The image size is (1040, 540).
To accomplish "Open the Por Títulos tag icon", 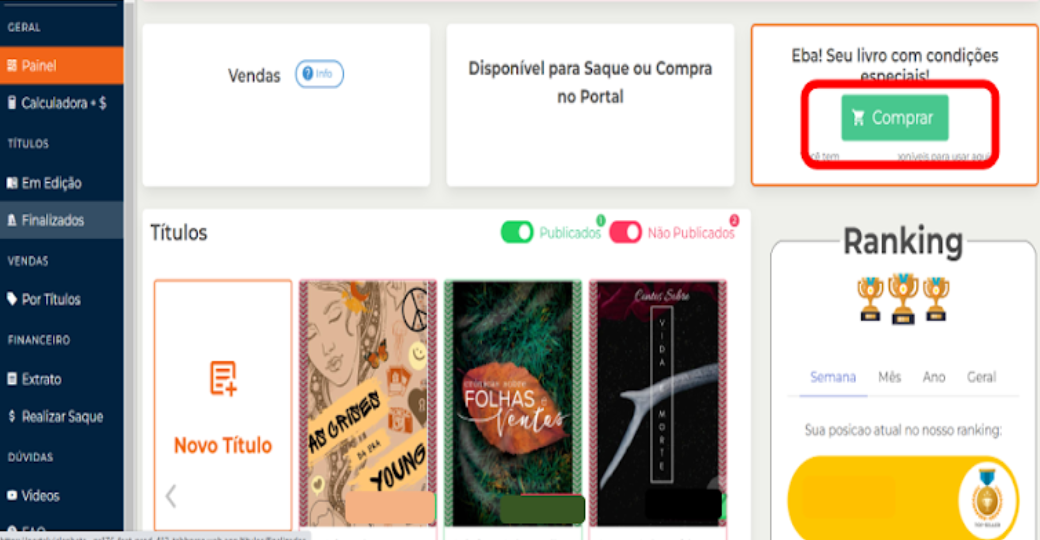I will pos(12,299).
